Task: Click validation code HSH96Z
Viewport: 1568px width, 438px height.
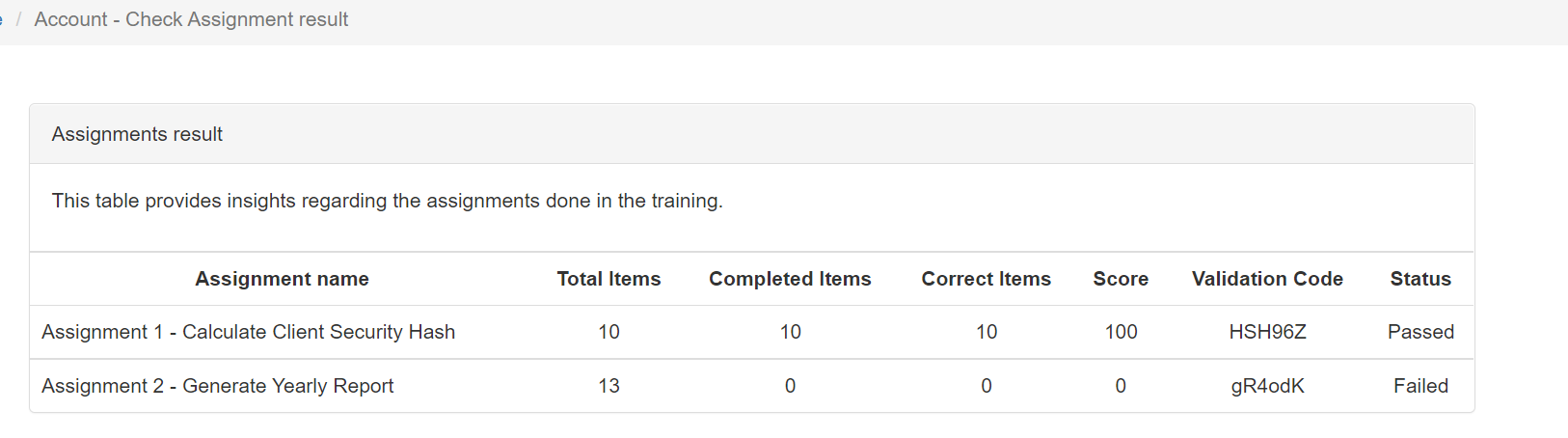Action: point(1267,332)
